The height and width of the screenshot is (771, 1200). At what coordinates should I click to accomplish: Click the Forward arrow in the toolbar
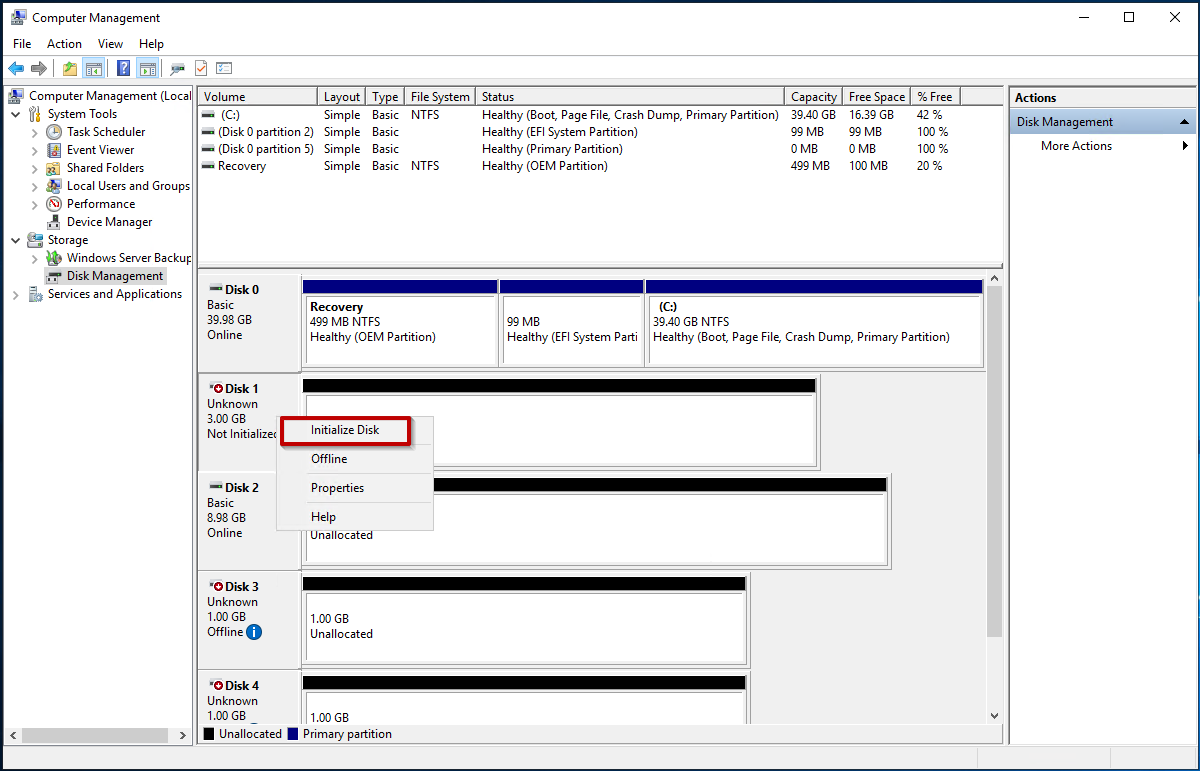pos(39,68)
